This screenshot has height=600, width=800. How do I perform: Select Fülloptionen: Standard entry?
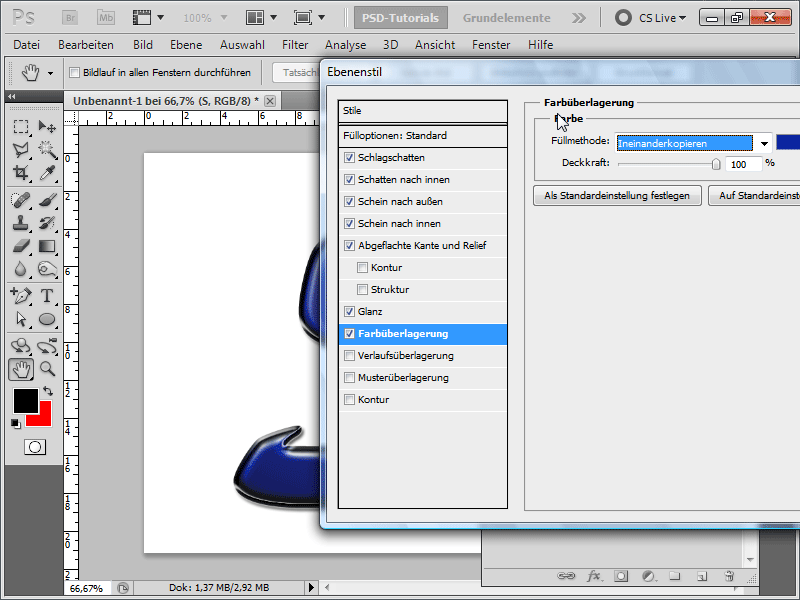423,136
